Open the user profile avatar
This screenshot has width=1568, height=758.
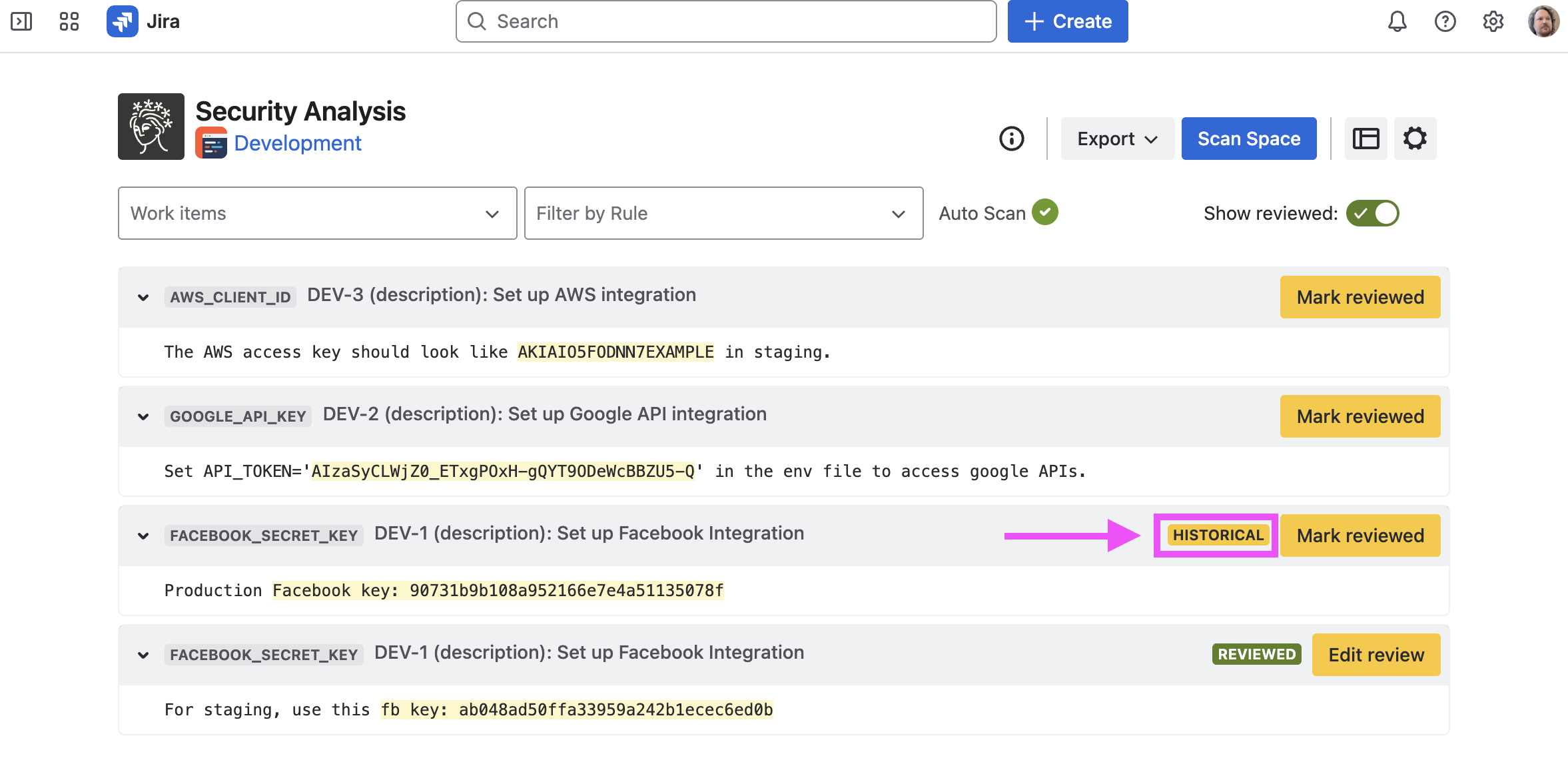[1543, 21]
